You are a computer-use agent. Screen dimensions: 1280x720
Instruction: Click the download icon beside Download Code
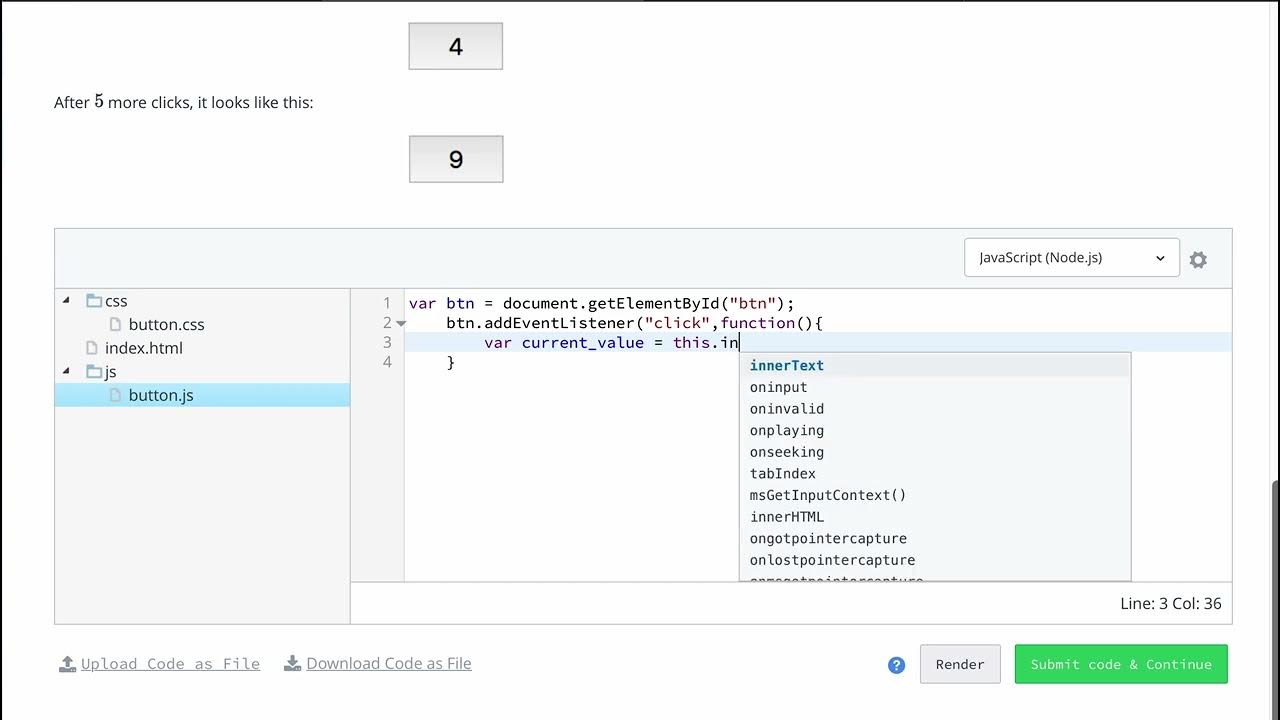click(x=292, y=663)
